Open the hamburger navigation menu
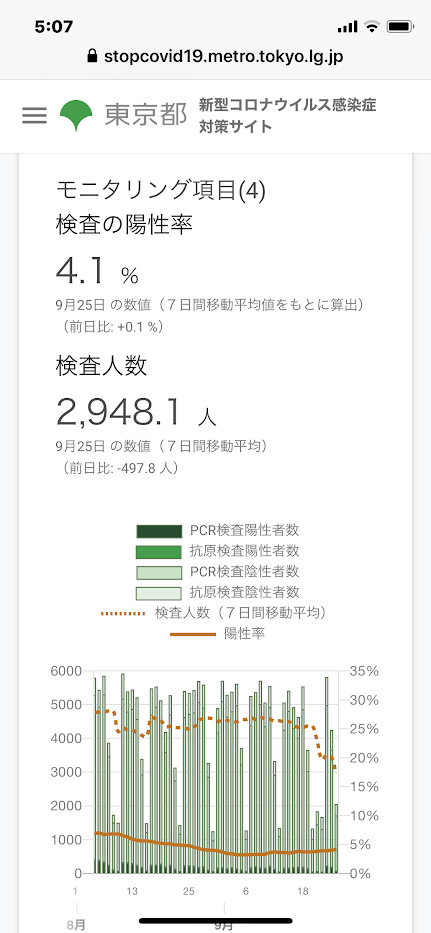The width and height of the screenshot is (431, 933). pos(34,115)
